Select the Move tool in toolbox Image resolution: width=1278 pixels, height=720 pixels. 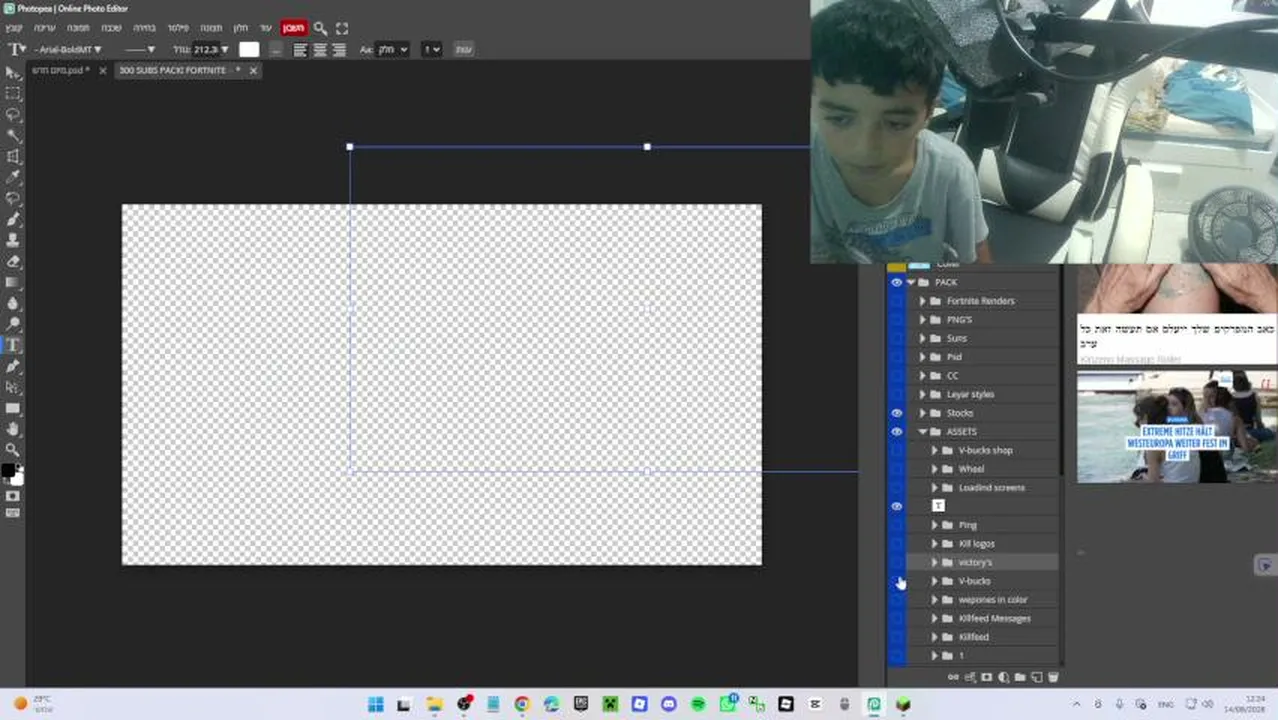13,73
